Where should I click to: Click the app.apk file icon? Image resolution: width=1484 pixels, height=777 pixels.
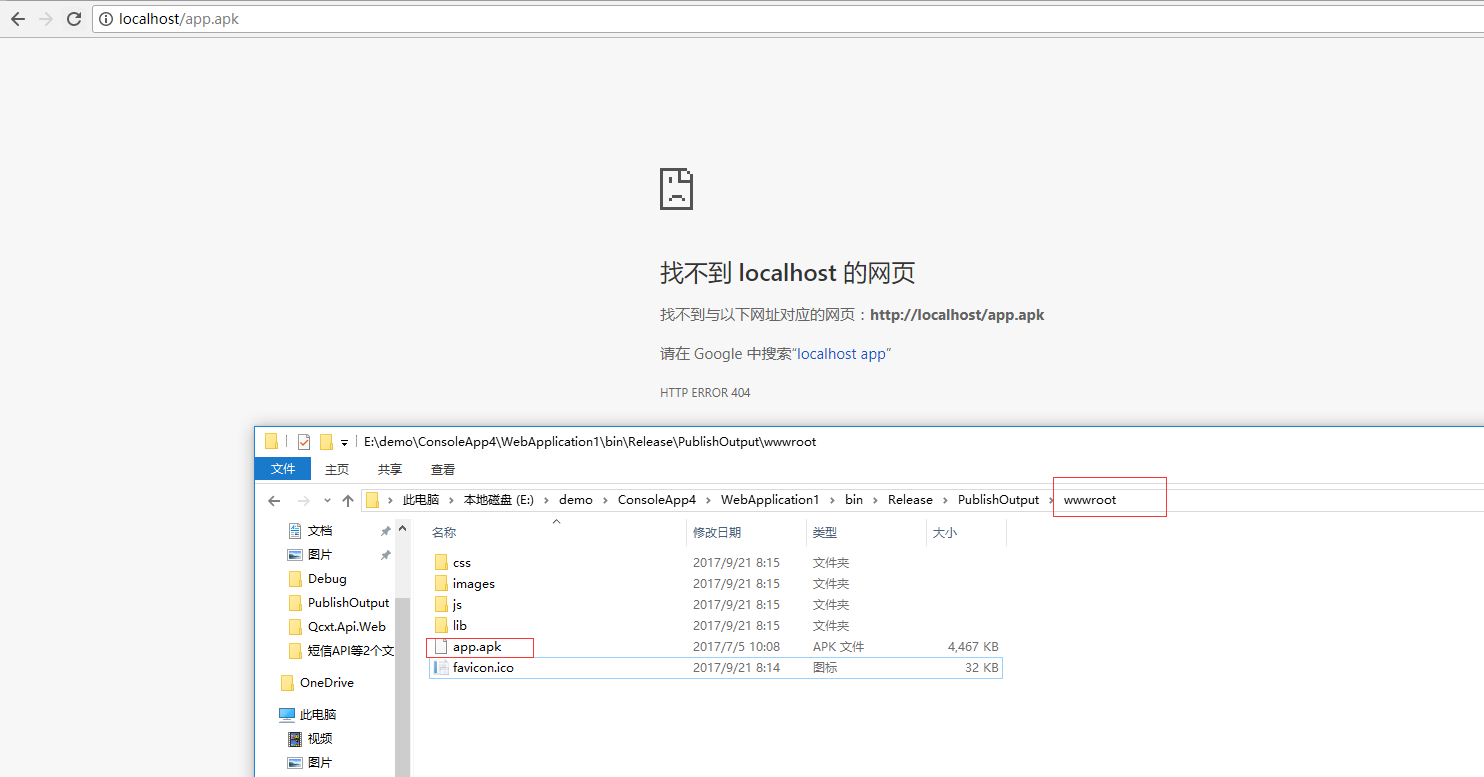pyautogui.click(x=441, y=647)
